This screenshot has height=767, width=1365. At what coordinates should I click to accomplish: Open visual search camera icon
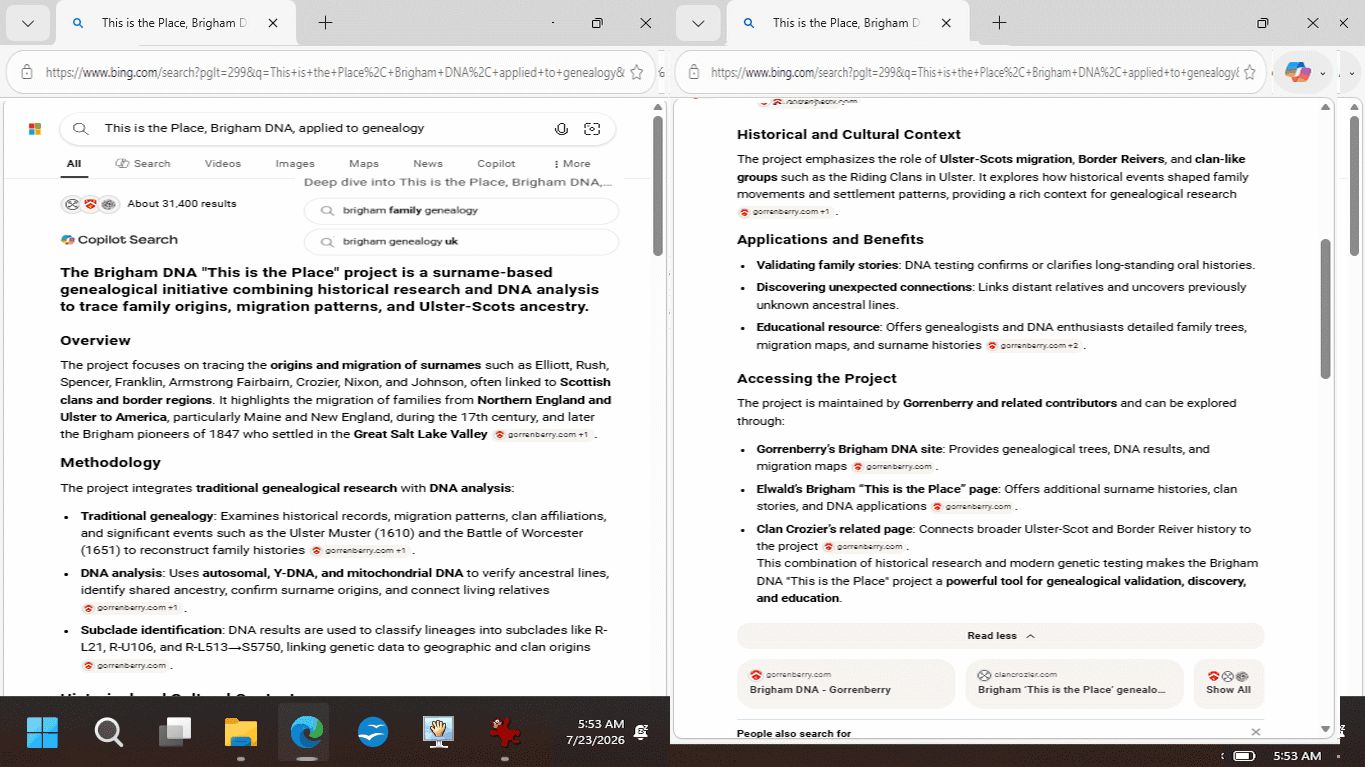[592, 128]
